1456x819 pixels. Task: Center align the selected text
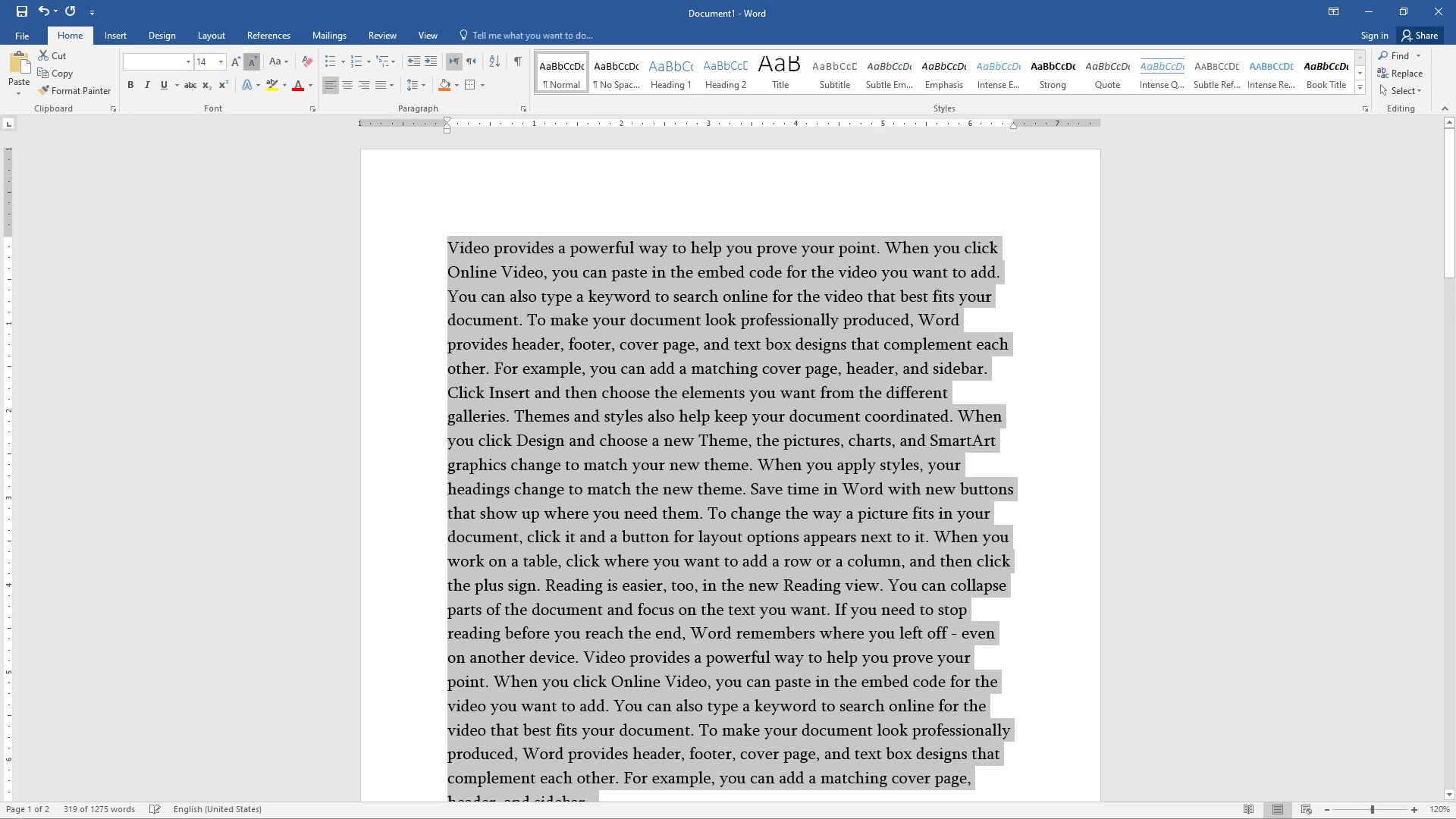coord(347,85)
